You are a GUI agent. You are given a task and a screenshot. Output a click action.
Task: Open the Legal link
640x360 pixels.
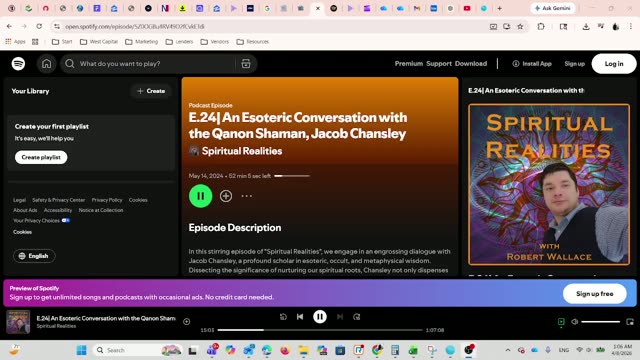pyautogui.click(x=19, y=200)
